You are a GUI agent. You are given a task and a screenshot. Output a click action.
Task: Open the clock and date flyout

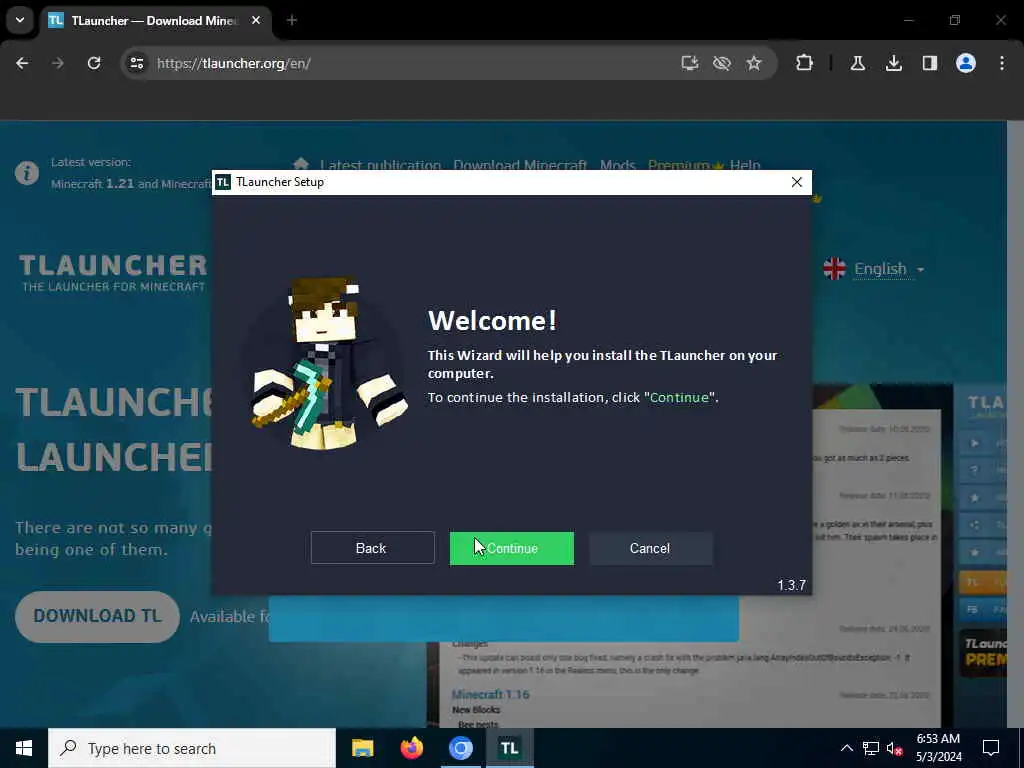[938, 748]
